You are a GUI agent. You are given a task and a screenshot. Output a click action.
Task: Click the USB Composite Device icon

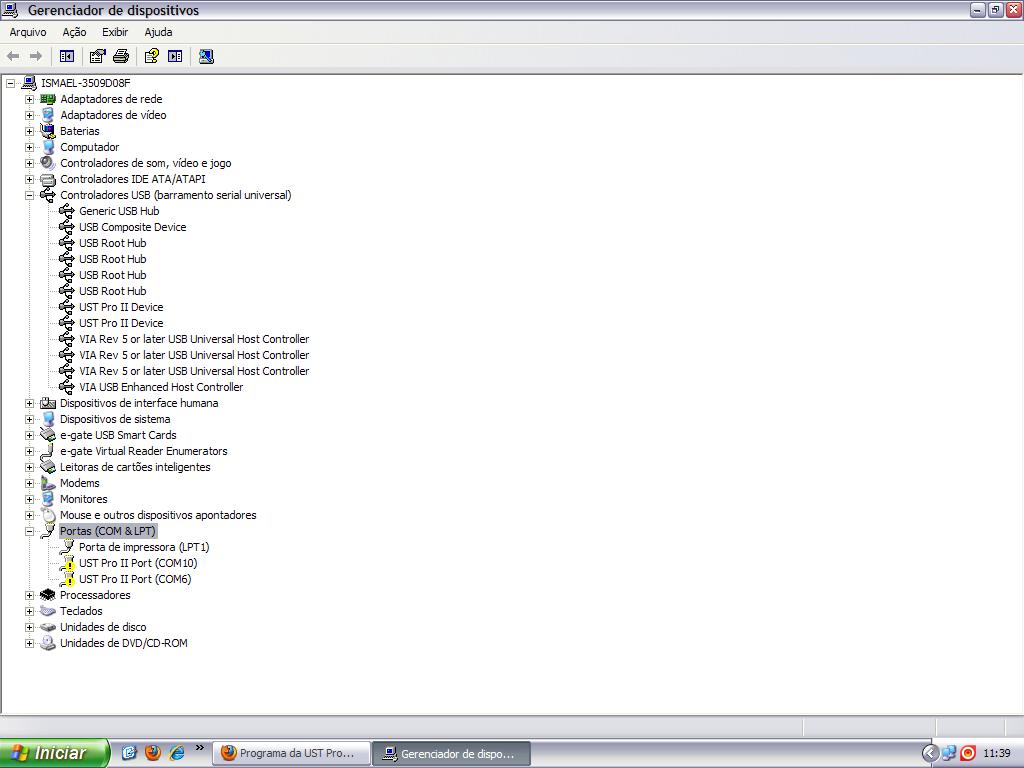[67, 227]
